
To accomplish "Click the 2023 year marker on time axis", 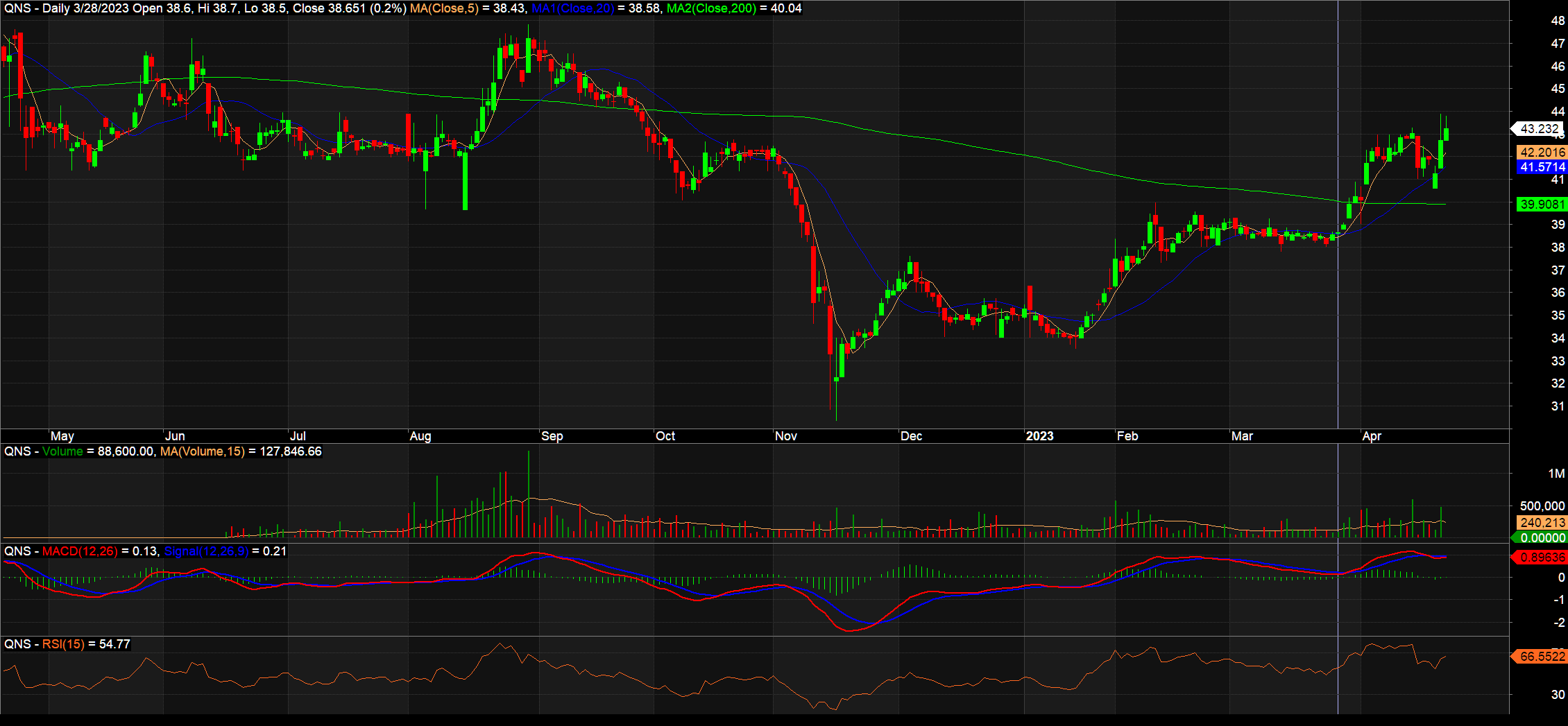I will (x=1039, y=436).
